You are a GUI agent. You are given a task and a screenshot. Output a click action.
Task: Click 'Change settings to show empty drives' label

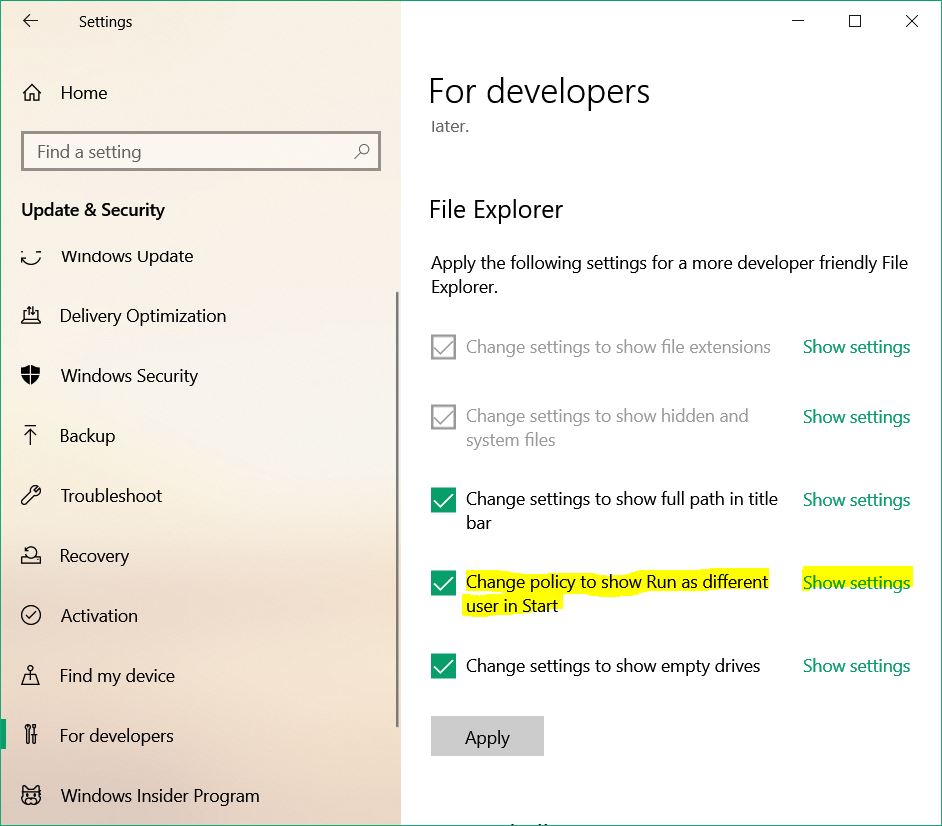tap(613, 666)
